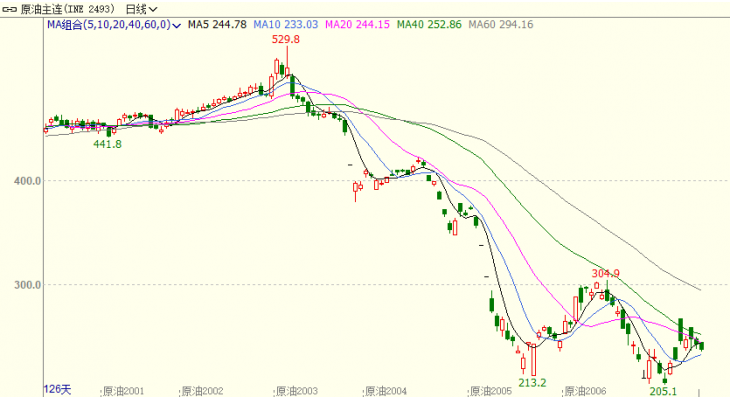
Task: Jump to the 原油2003 contract marker
Action: [296, 392]
